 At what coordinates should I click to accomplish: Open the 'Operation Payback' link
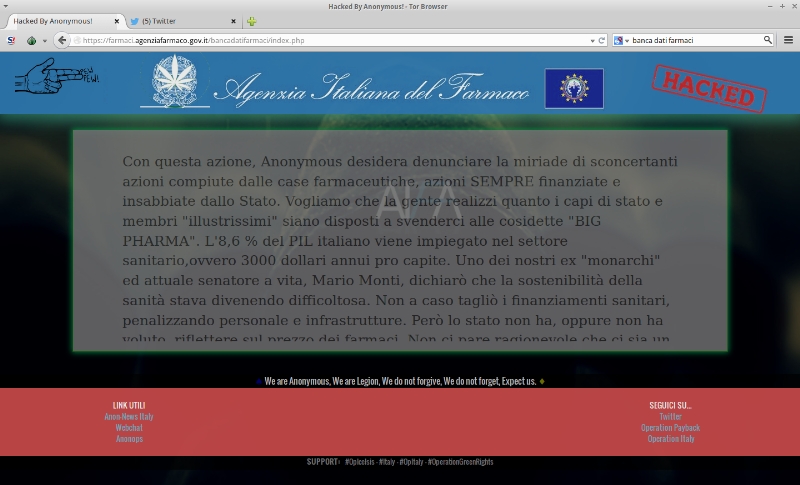coord(670,428)
